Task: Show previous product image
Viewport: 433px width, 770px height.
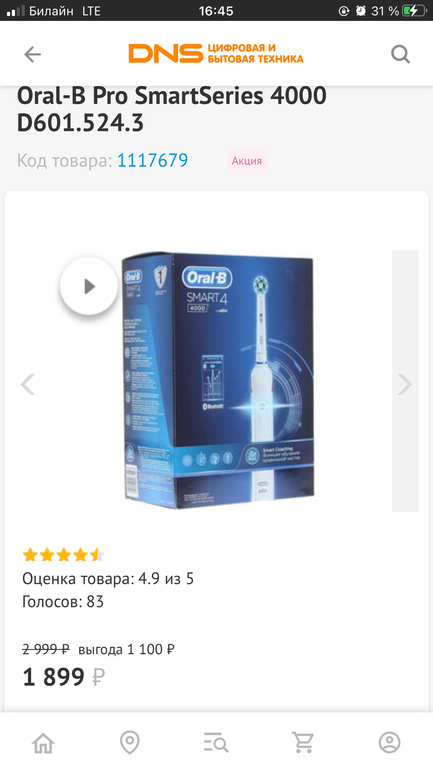Action: tap(27, 385)
